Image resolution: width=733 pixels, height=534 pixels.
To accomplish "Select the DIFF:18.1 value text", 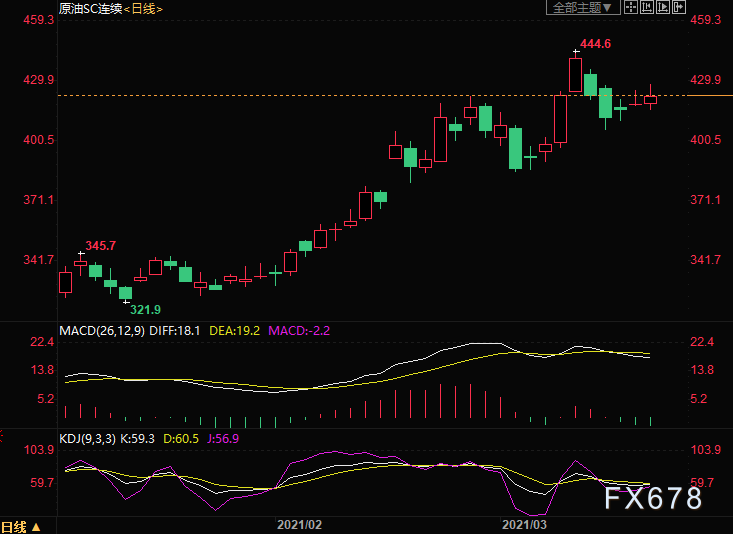I will 174,331.
